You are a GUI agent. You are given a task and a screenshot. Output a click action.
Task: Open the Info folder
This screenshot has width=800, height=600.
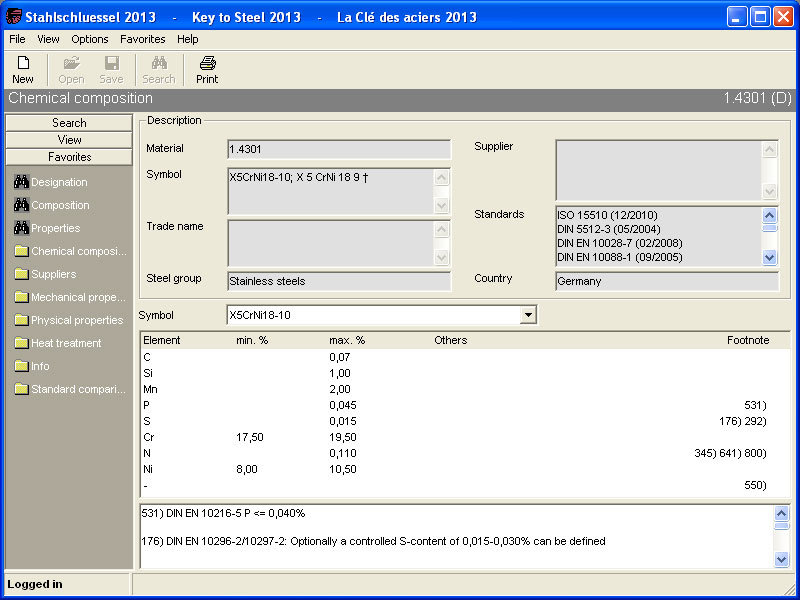(32, 366)
